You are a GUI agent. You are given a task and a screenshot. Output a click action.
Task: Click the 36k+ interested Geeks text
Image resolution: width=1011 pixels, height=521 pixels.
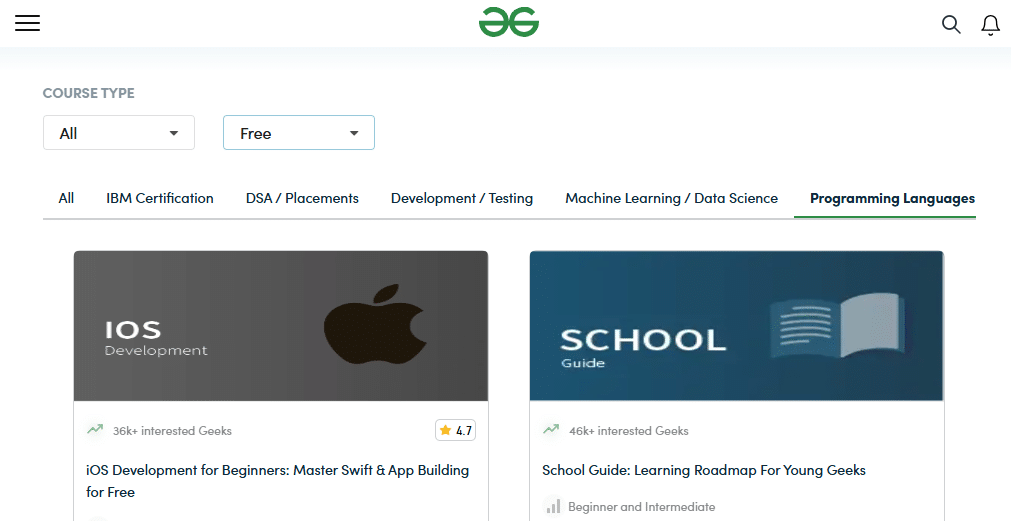point(172,431)
